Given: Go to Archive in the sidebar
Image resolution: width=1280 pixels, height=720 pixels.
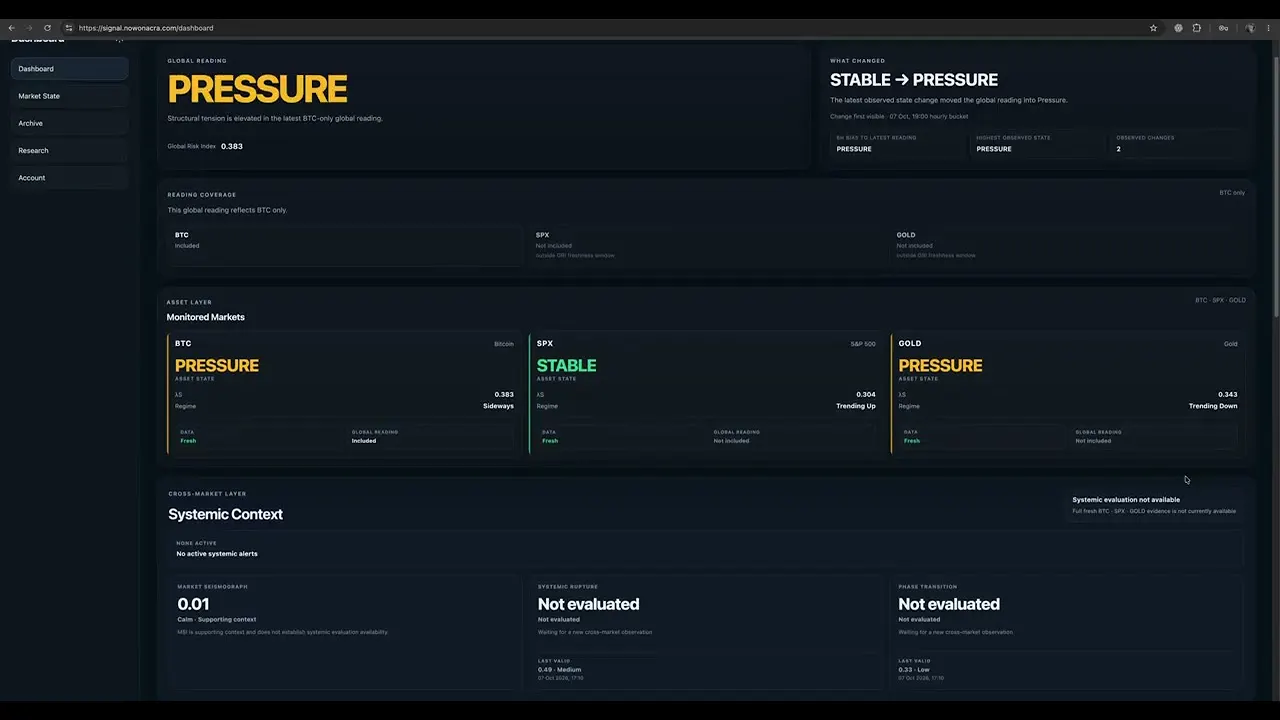Looking at the screenshot, I should point(69,123).
